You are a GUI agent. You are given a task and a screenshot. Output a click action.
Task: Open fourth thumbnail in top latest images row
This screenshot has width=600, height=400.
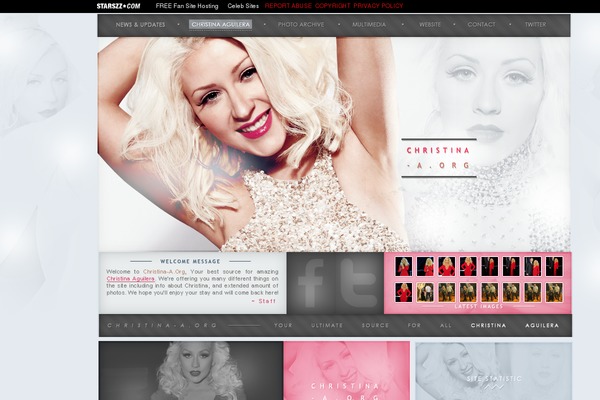click(x=468, y=266)
